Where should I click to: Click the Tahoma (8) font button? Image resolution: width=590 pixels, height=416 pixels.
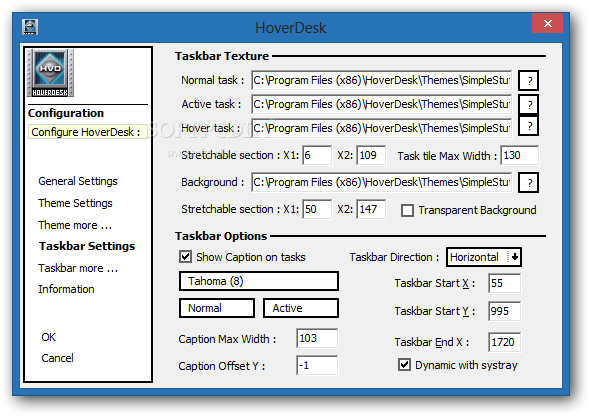pyautogui.click(x=259, y=281)
